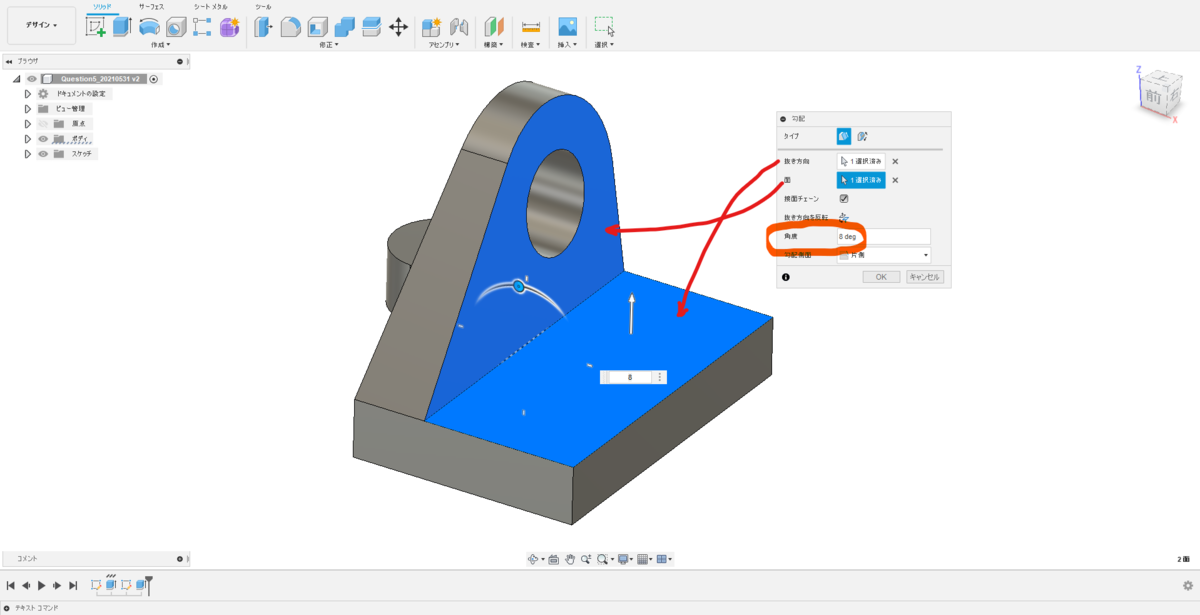Screen dimensions: 1200x615
Task: Click the ViewCube in the corner
Action: [1160, 95]
